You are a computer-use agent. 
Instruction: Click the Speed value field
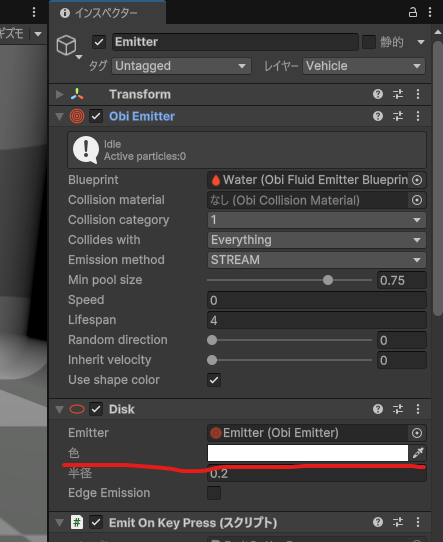[317, 300]
